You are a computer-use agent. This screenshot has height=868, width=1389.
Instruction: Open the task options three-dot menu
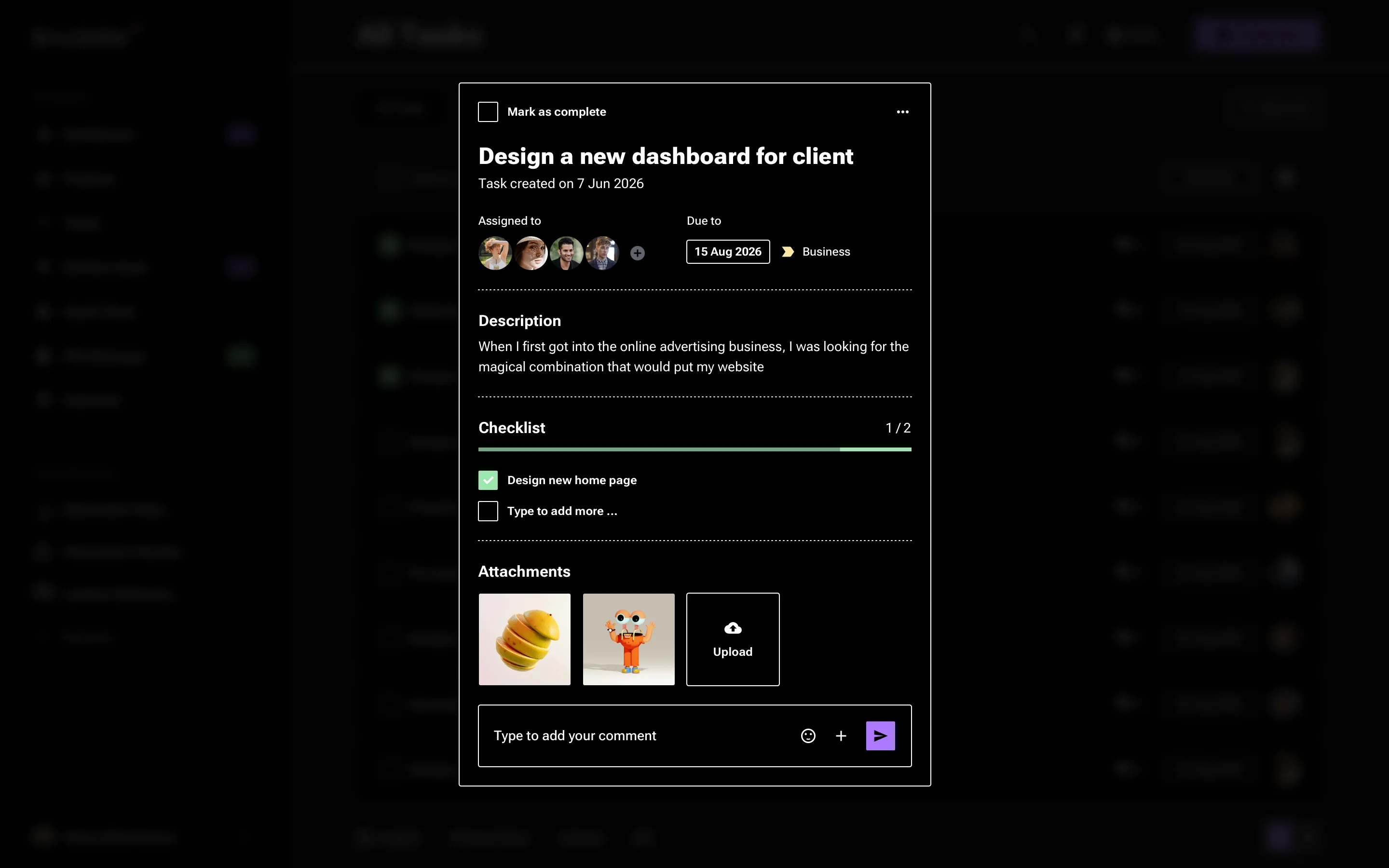click(x=902, y=111)
